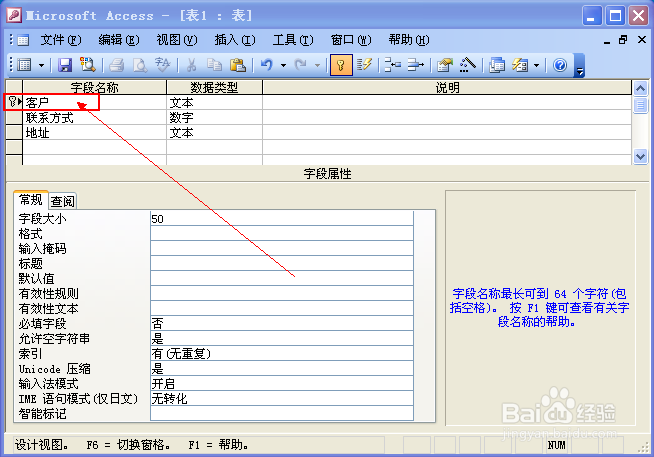The image size is (654, 457).
Task: Click the Delete Rows icon
Action: point(415,65)
